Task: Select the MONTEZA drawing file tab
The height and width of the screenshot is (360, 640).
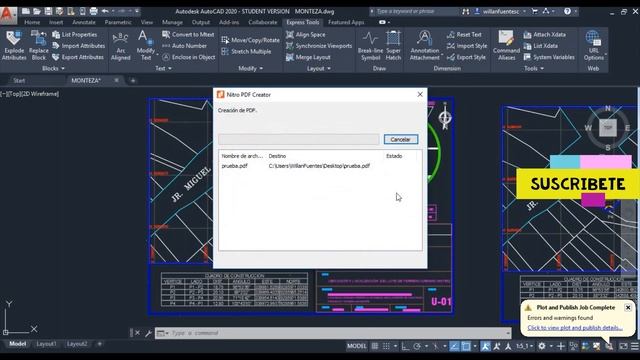Action: coord(86,80)
